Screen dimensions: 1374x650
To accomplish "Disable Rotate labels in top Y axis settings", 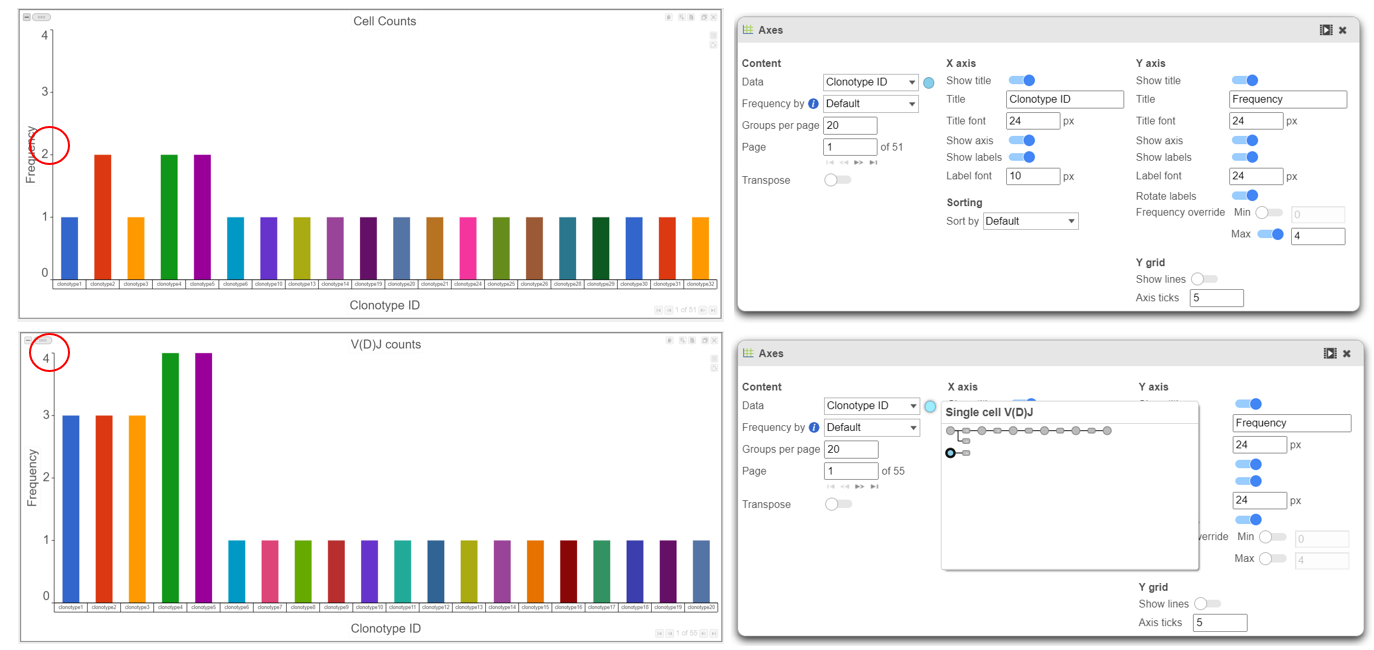I will tap(1245, 196).
